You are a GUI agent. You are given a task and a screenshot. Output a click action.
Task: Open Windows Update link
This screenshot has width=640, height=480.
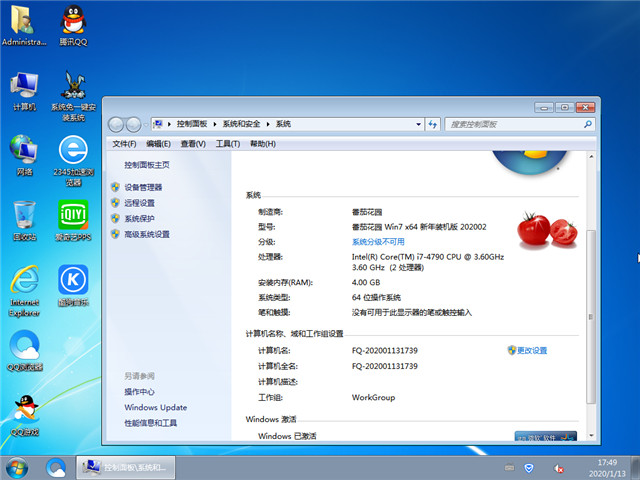pos(156,407)
